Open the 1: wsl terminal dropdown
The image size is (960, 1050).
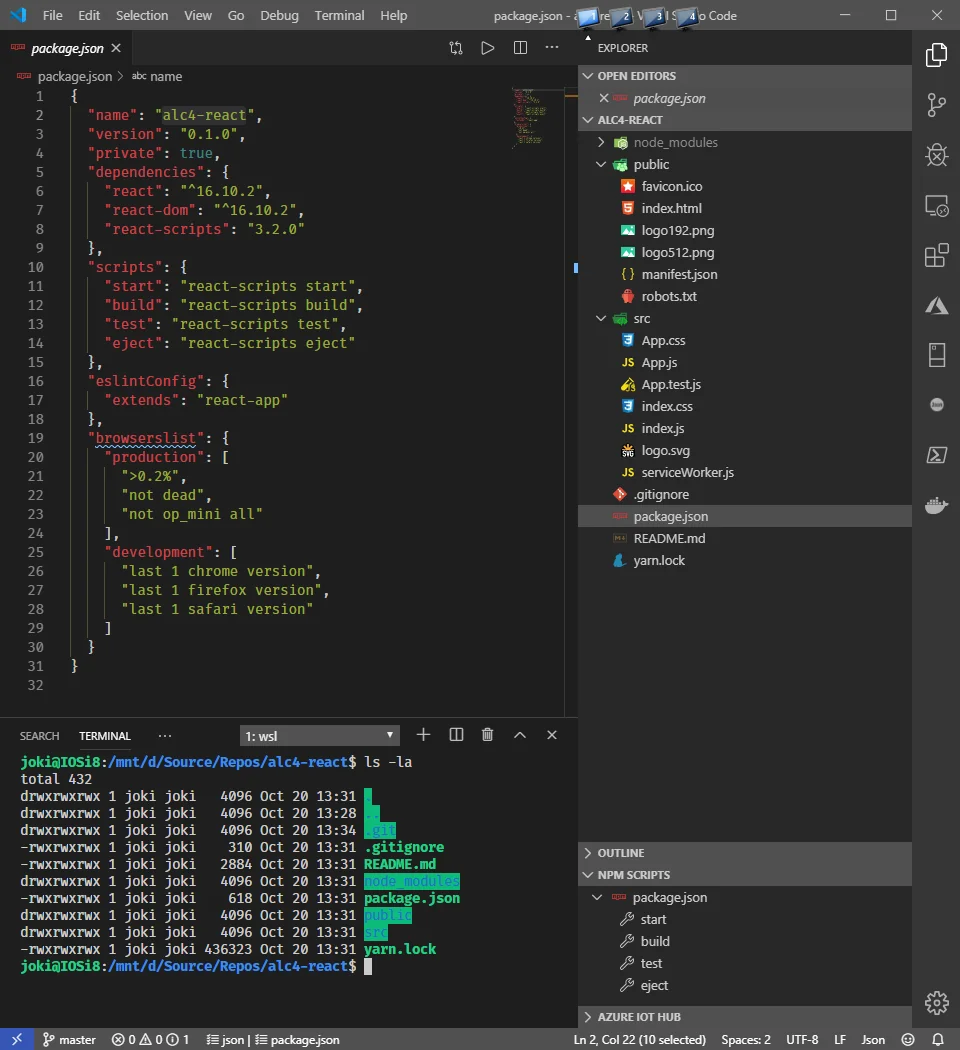(x=319, y=735)
